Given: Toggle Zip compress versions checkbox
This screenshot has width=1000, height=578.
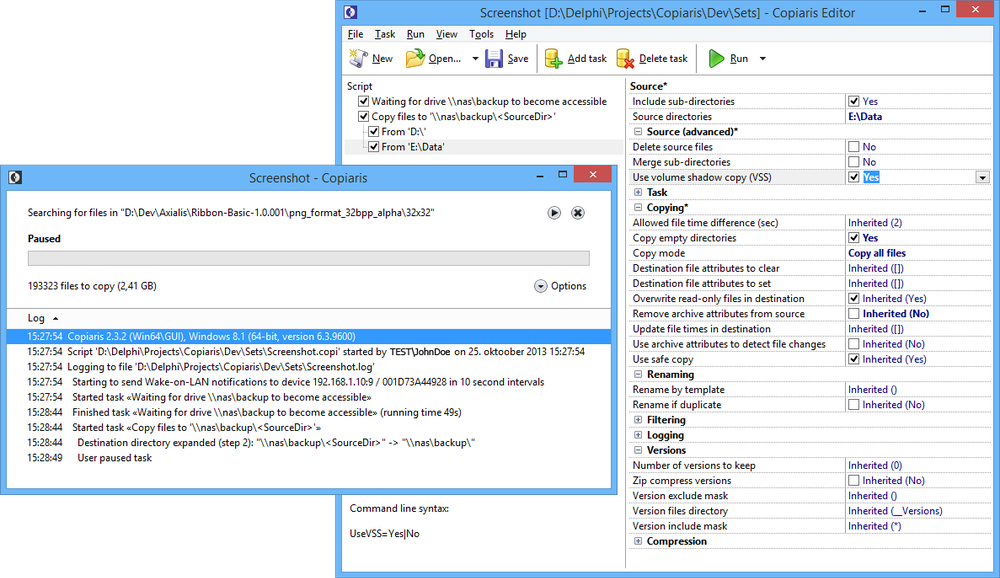Looking at the screenshot, I should pos(853,480).
